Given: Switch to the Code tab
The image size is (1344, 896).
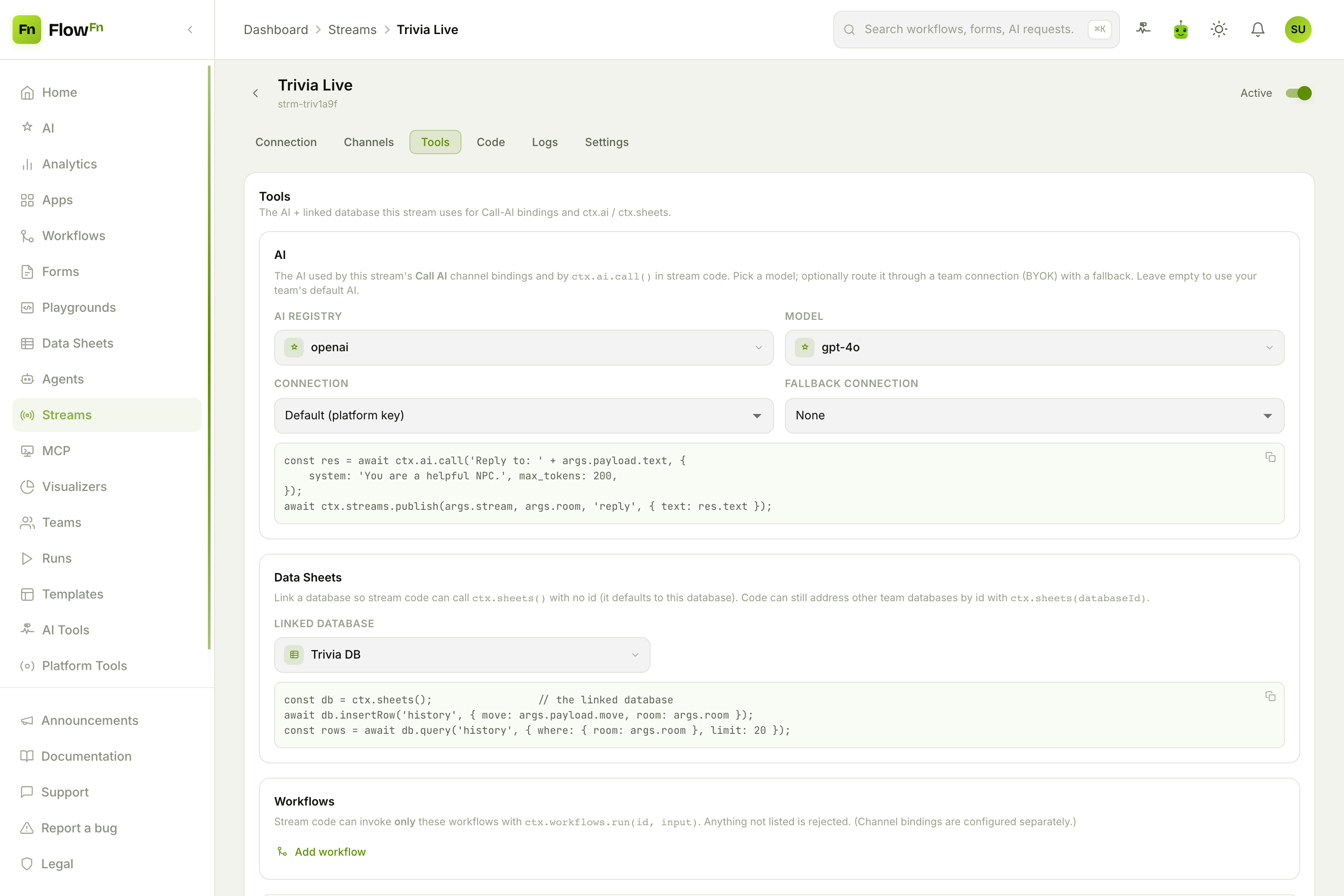Looking at the screenshot, I should [490, 142].
